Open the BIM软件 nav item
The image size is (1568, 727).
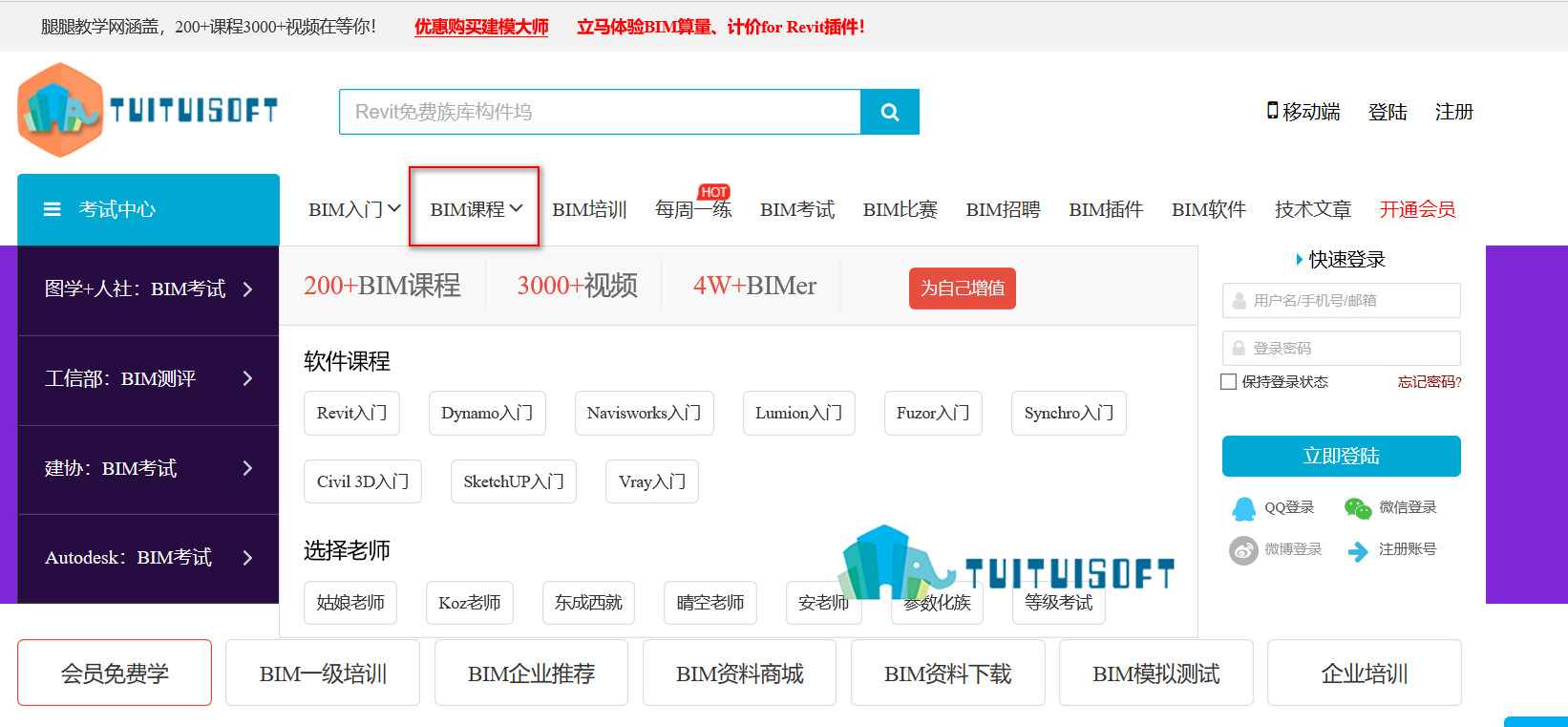point(1209,209)
